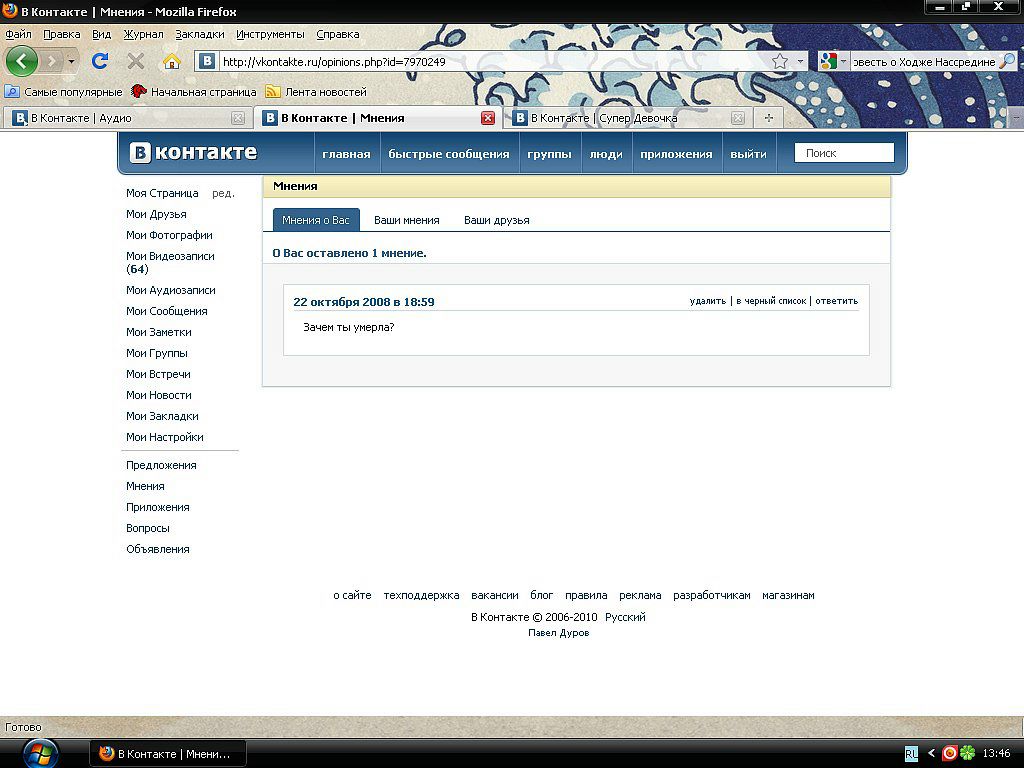Screen dimensions: 1024x768
Task: Open the Лента новостей feed bookmark
Action: pos(316,92)
